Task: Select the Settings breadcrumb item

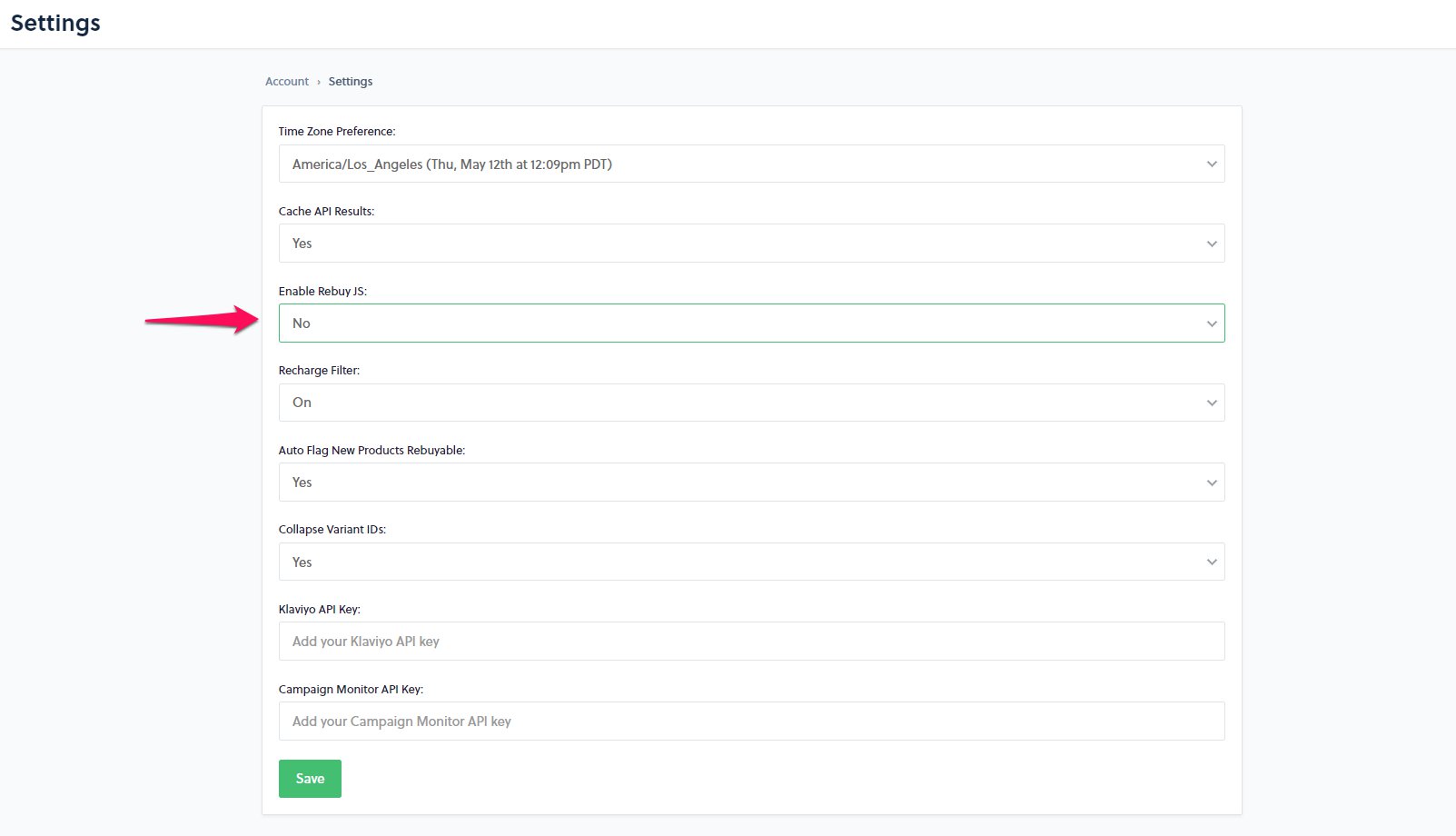Action: 351,82
